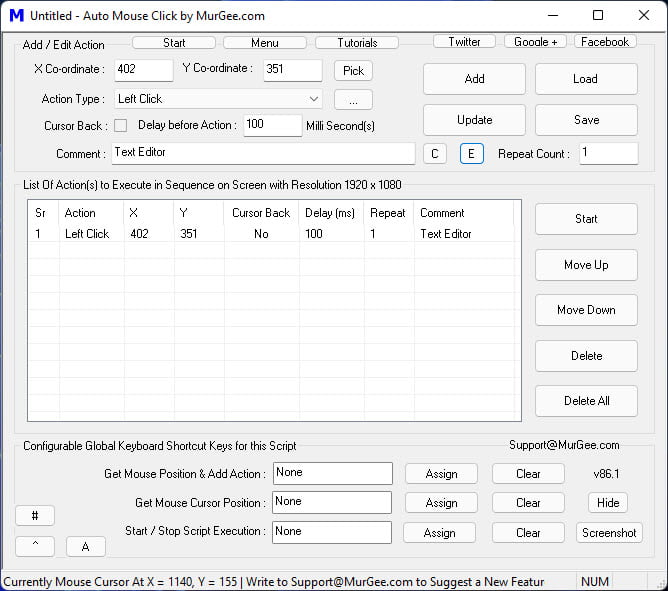Screen dimensions: 668x591
Task: Click the Comment text field
Action: coord(263,153)
